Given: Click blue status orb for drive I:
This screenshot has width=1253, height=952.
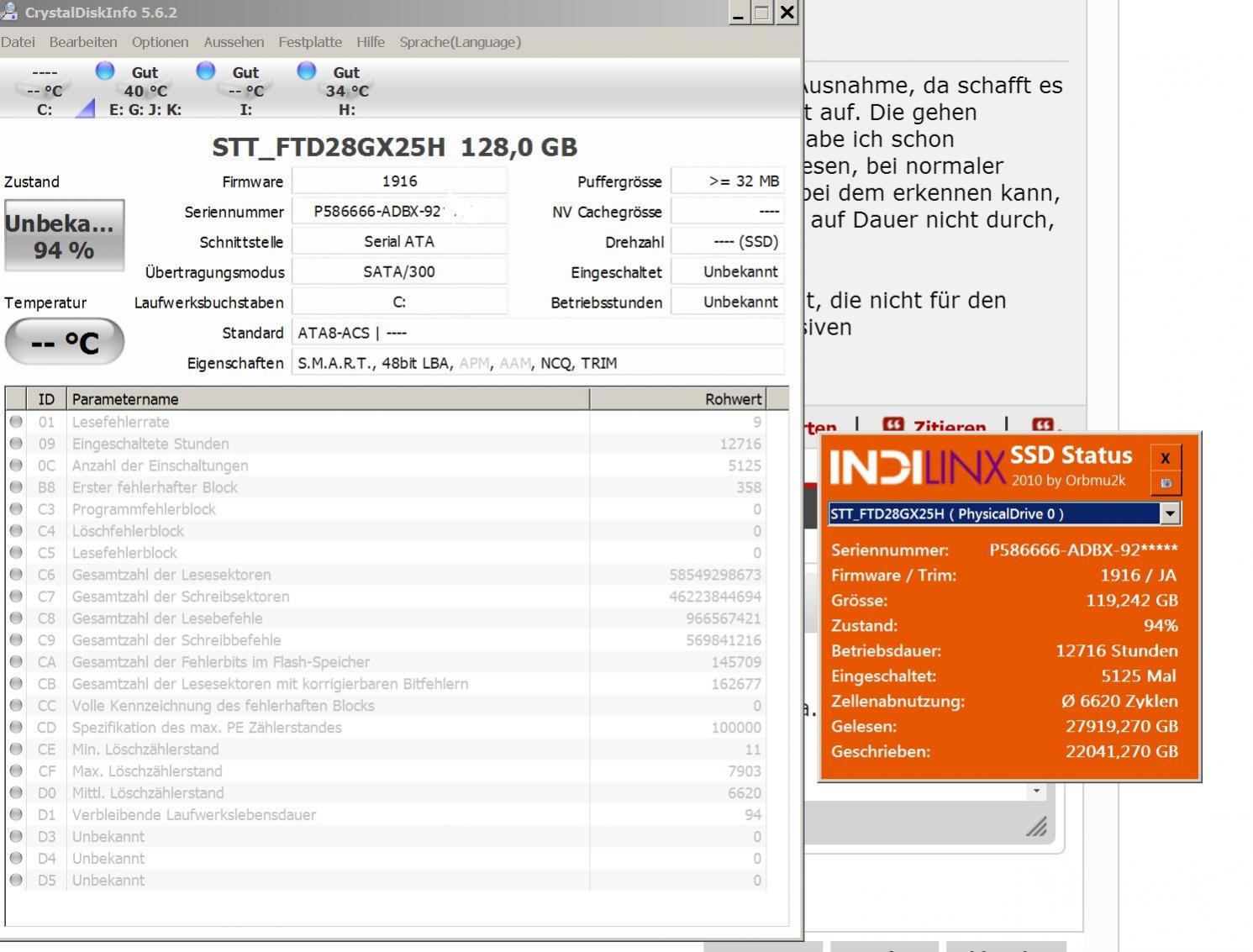Looking at the screenshot, I should point(206,71).
